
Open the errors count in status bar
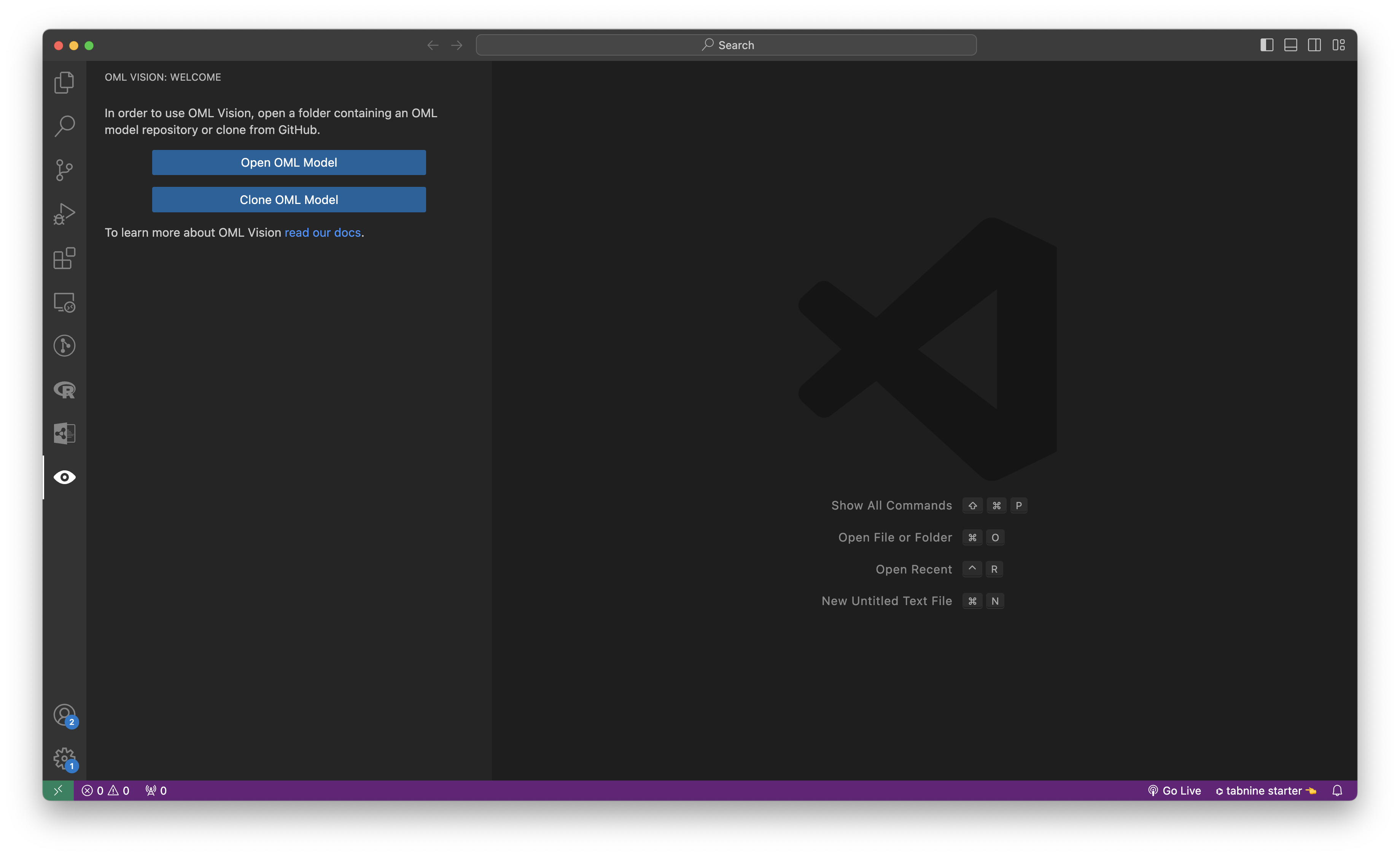point(92,790)
